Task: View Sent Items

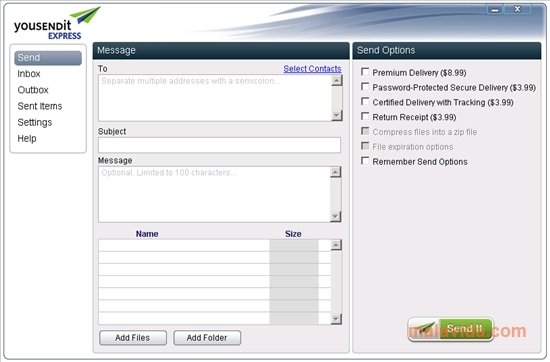Action: [40, 106]
